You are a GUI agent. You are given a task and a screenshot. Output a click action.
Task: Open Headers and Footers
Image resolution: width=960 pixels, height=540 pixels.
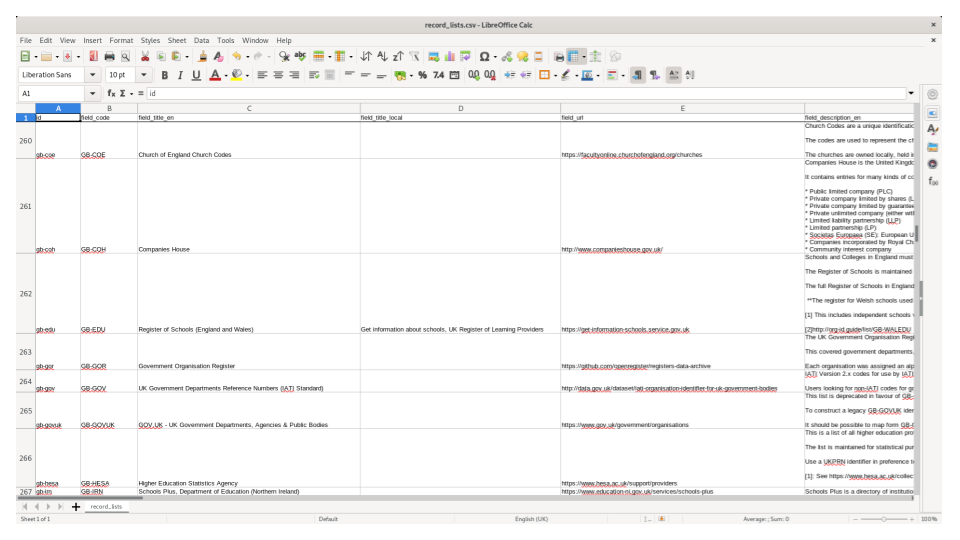538,56
